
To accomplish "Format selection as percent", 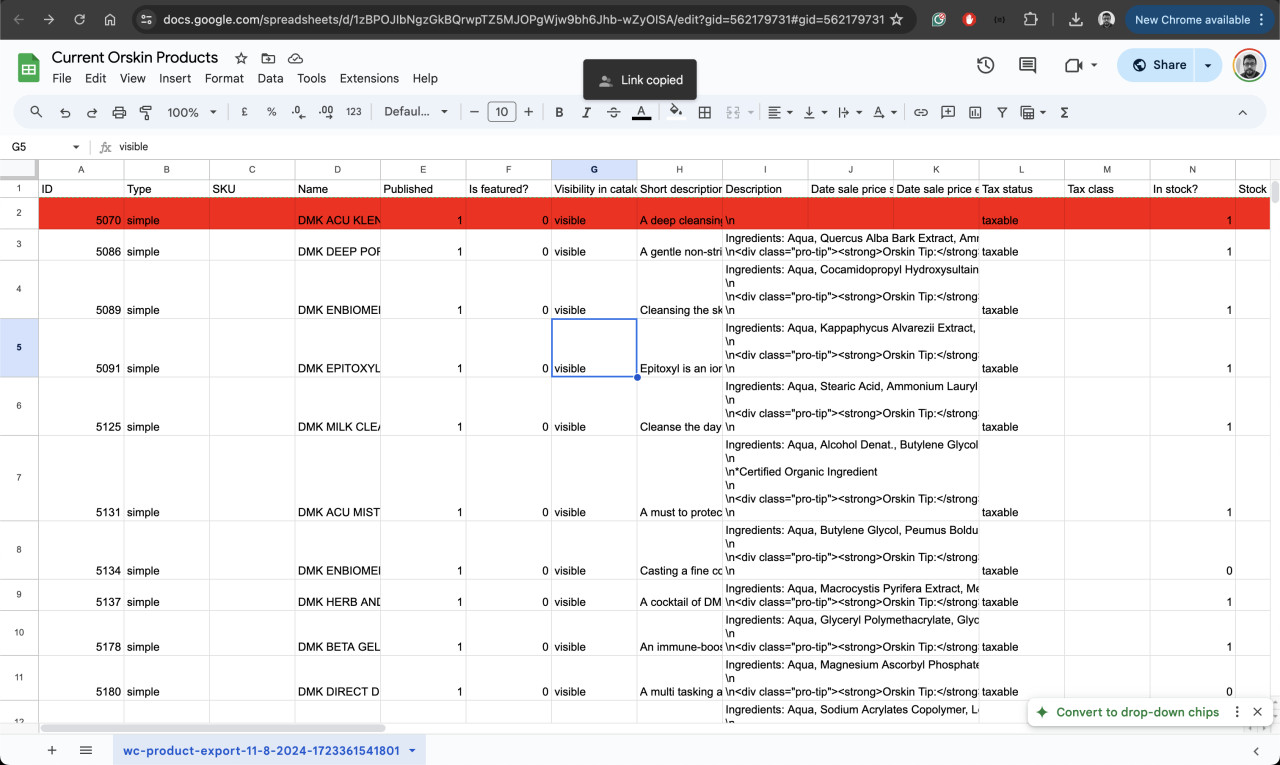I will click(271, 112).
